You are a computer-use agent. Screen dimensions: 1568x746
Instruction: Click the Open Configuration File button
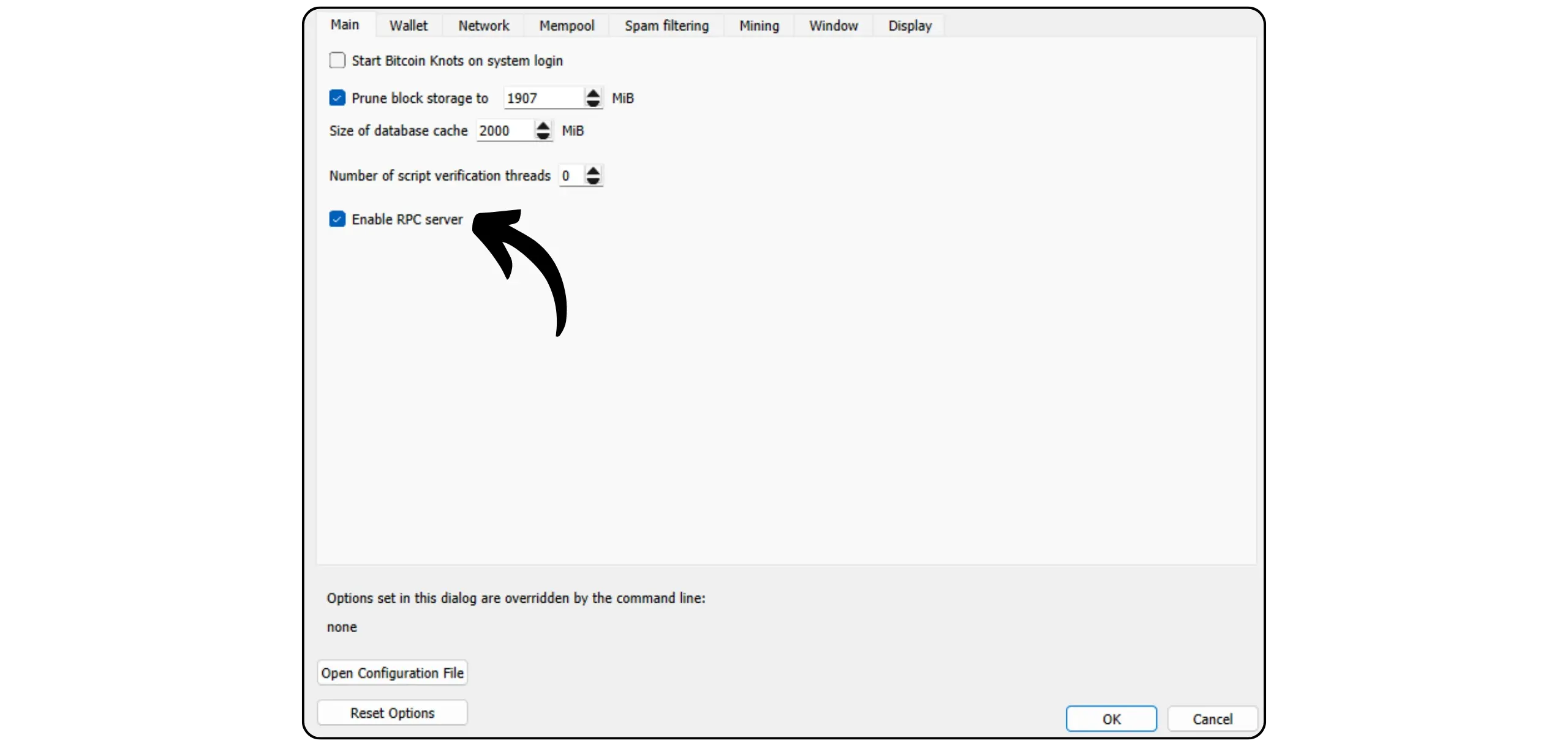[x=393, y=673]
